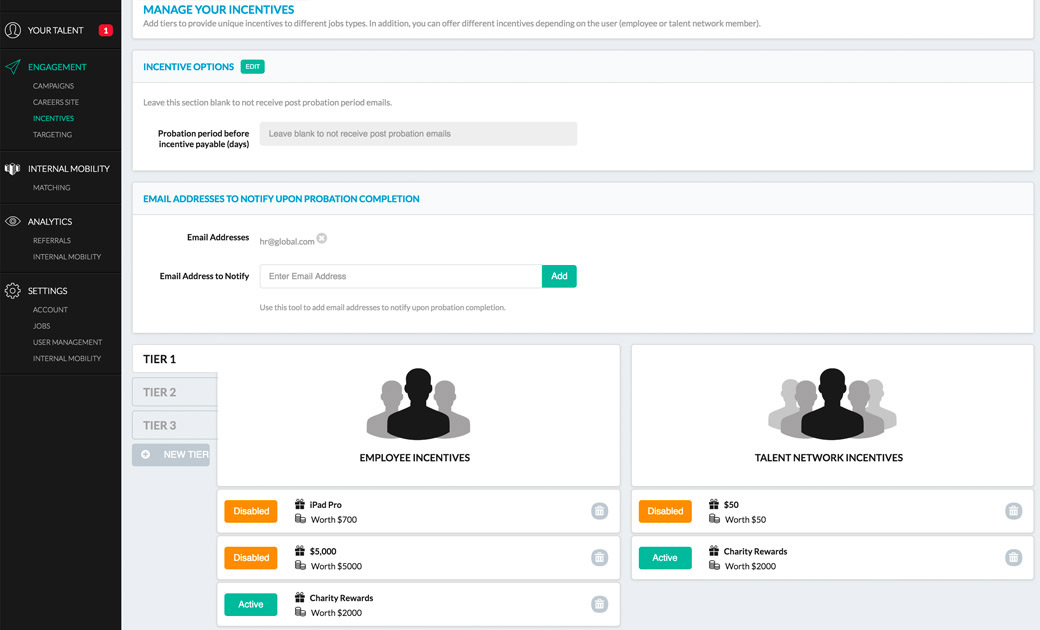Click the Analytics eye icon
This screenshot has width=1040, height=630.
click(13, 221)
